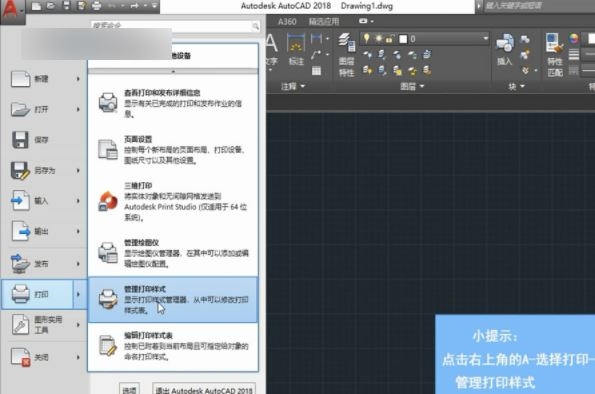Screen dimensions: 595x394
Task: Select 保存 (Save) in the application menu
Action: pyautogui.click(x=43, y=140)
